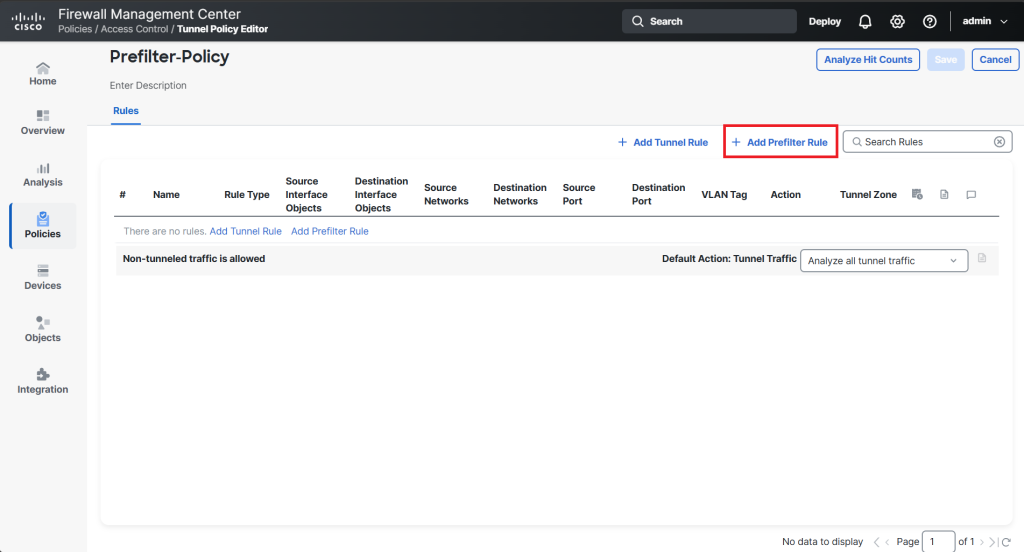Open Devices in the sidebar

coord(42,278)
